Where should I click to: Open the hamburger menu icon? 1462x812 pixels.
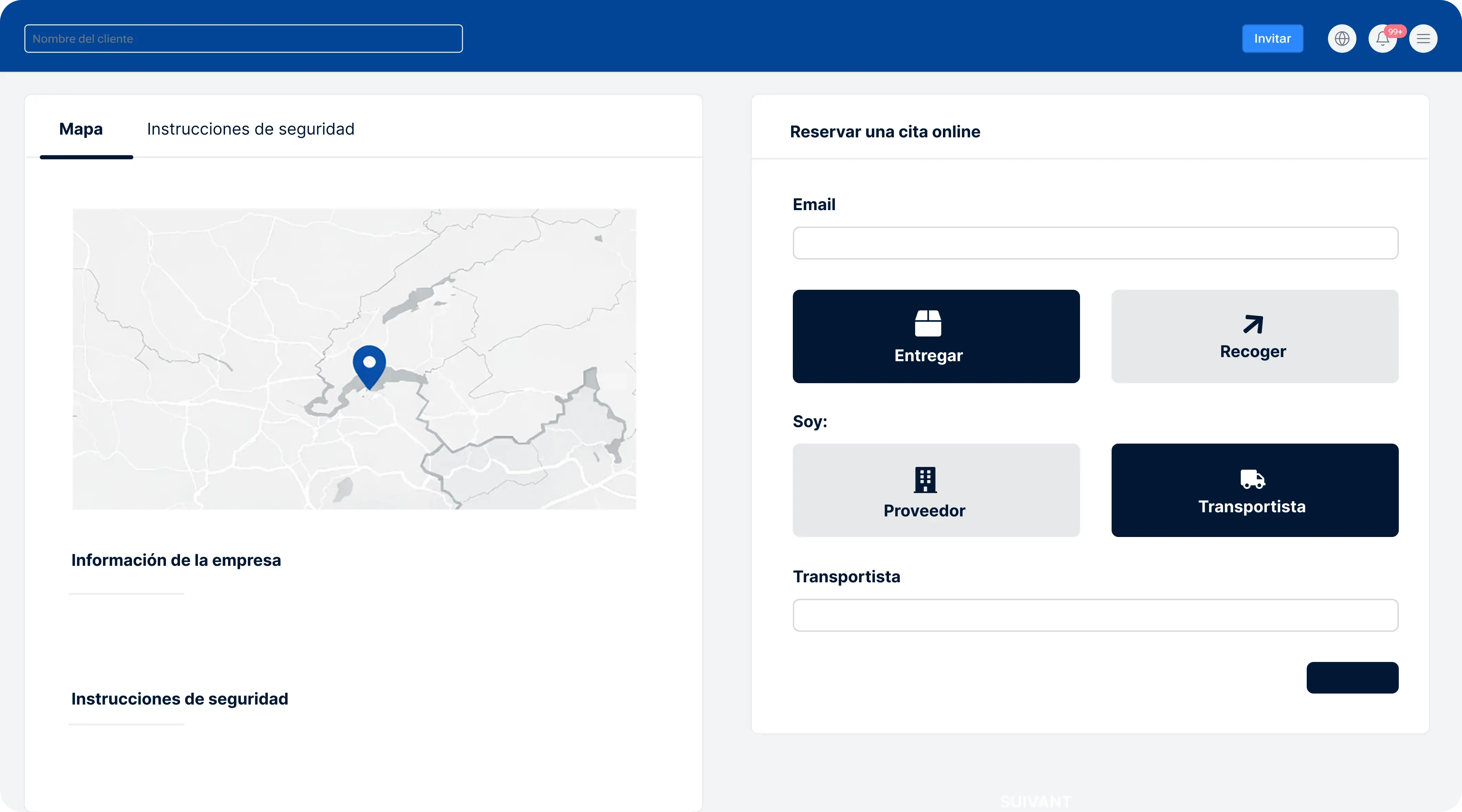click(1424, 38)
